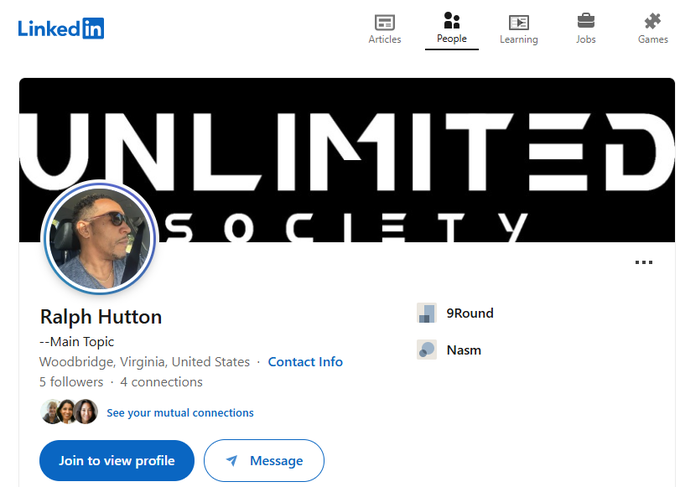680x487 pixels.
Task: Click the Message button
Action: point(264,461)
